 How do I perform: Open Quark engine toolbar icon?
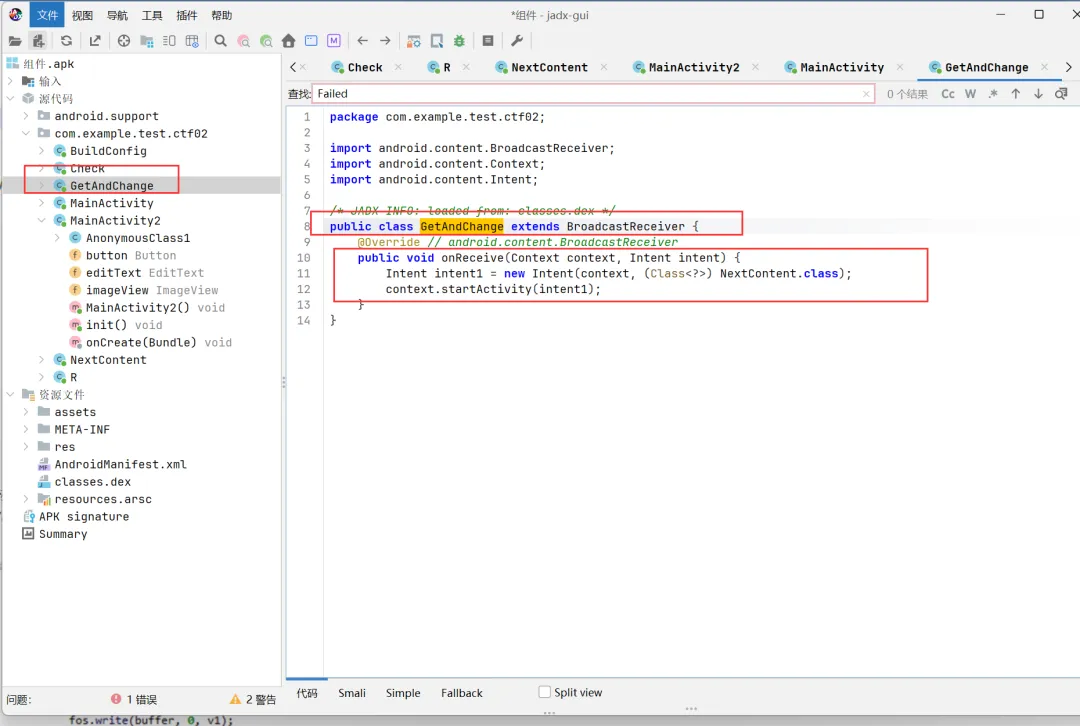[x=437, y=41]
